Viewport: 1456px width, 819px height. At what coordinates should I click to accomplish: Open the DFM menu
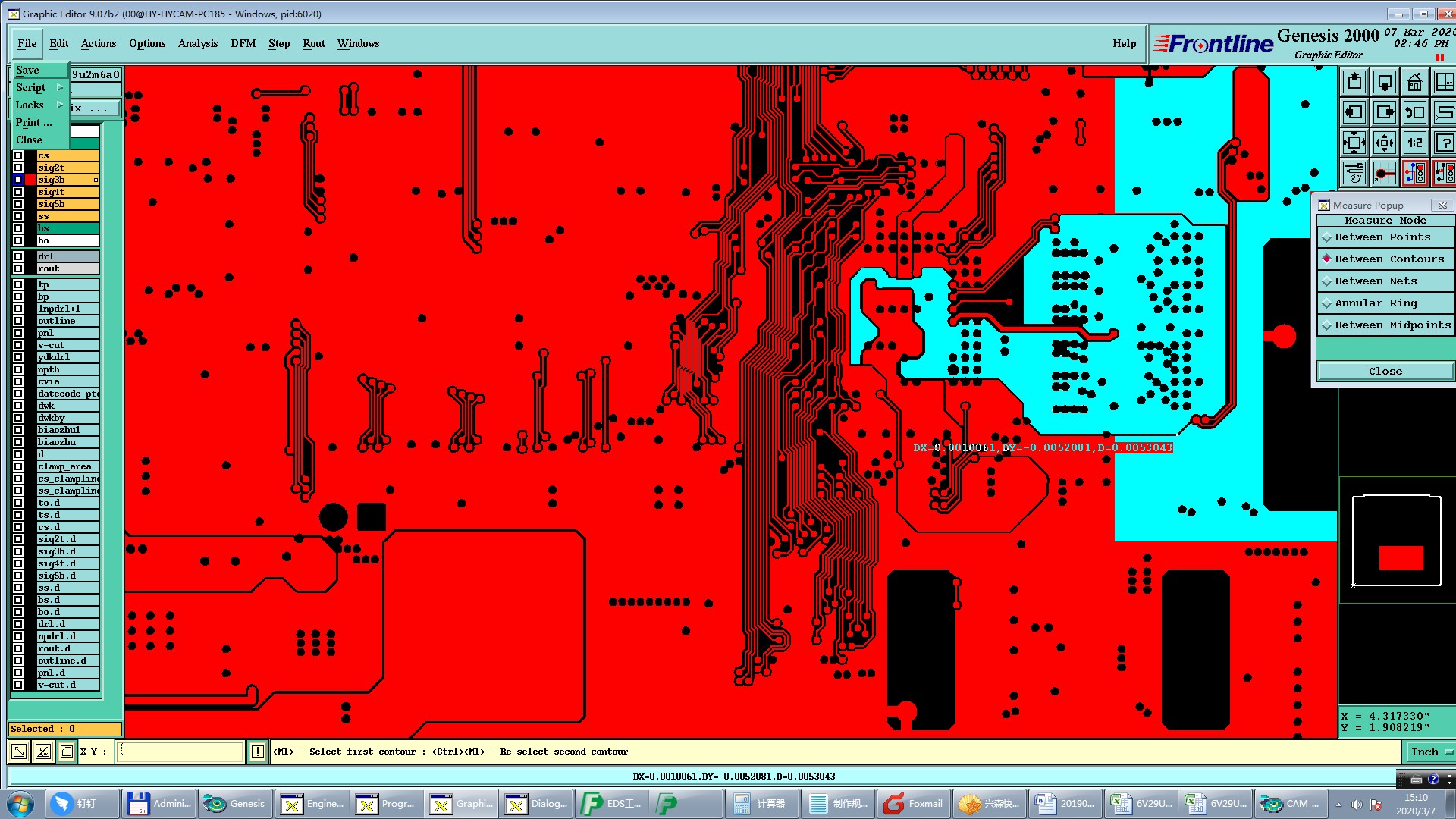[x=243, y=43]
